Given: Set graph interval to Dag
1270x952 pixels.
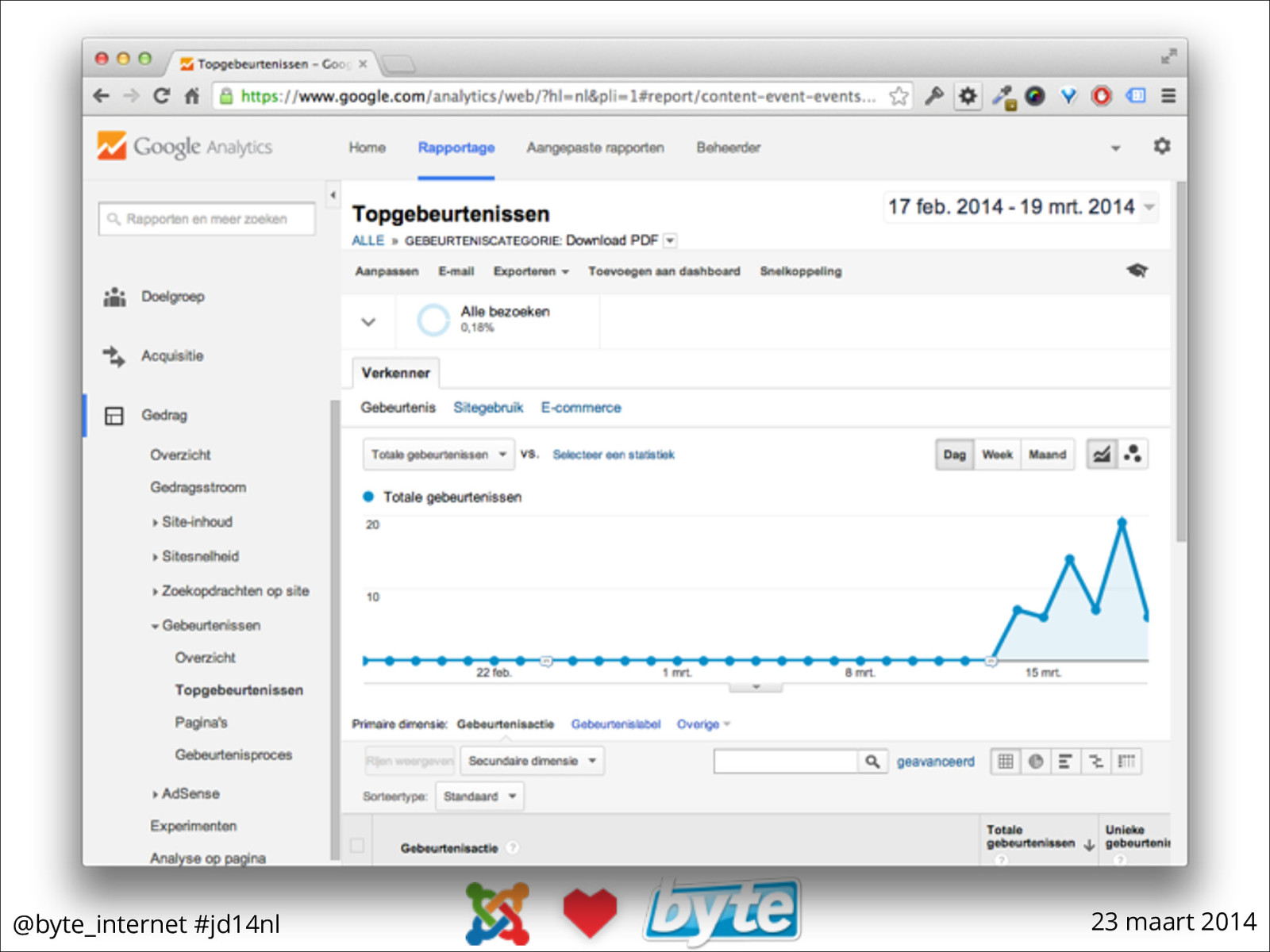Looking at the screenshot, I should (x=955, y=455).
